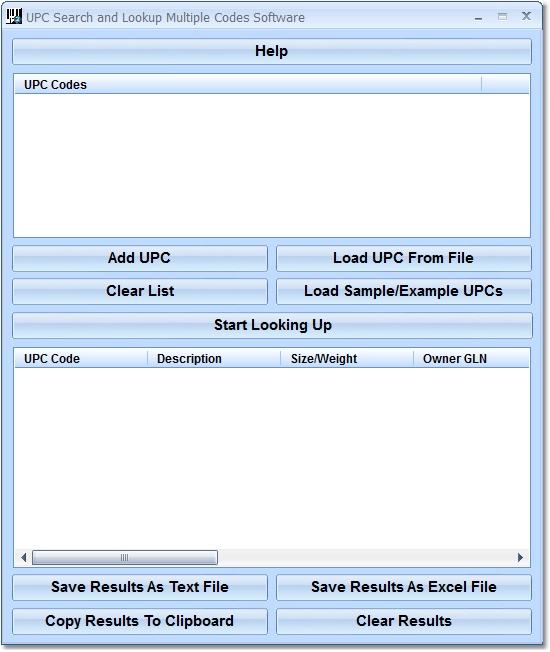Viewport: 550px width, 652px height.
Task: Load UPC From File
Action: [x=403, y=258]
